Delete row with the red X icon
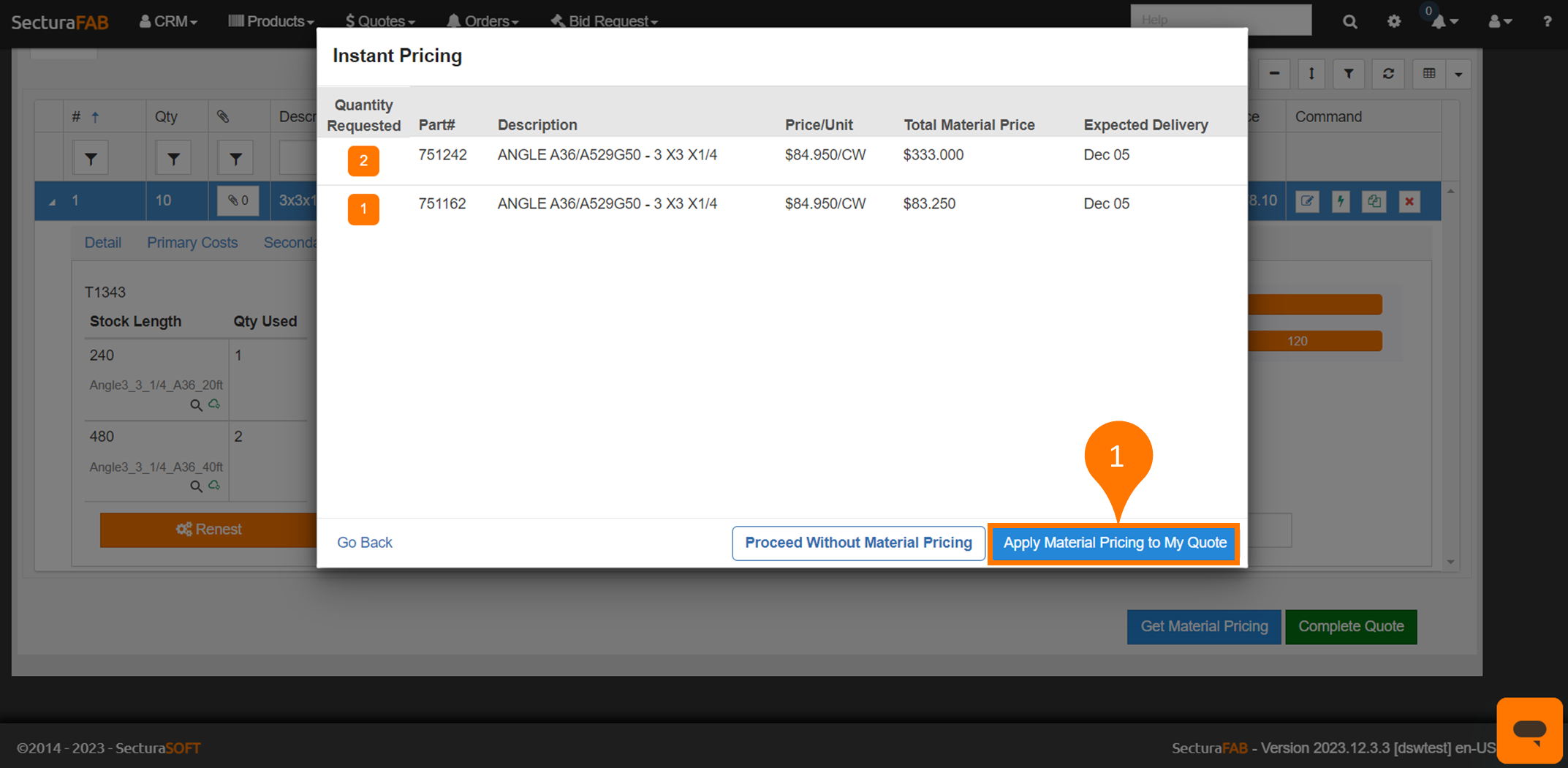 click(x=1409, y=201)
